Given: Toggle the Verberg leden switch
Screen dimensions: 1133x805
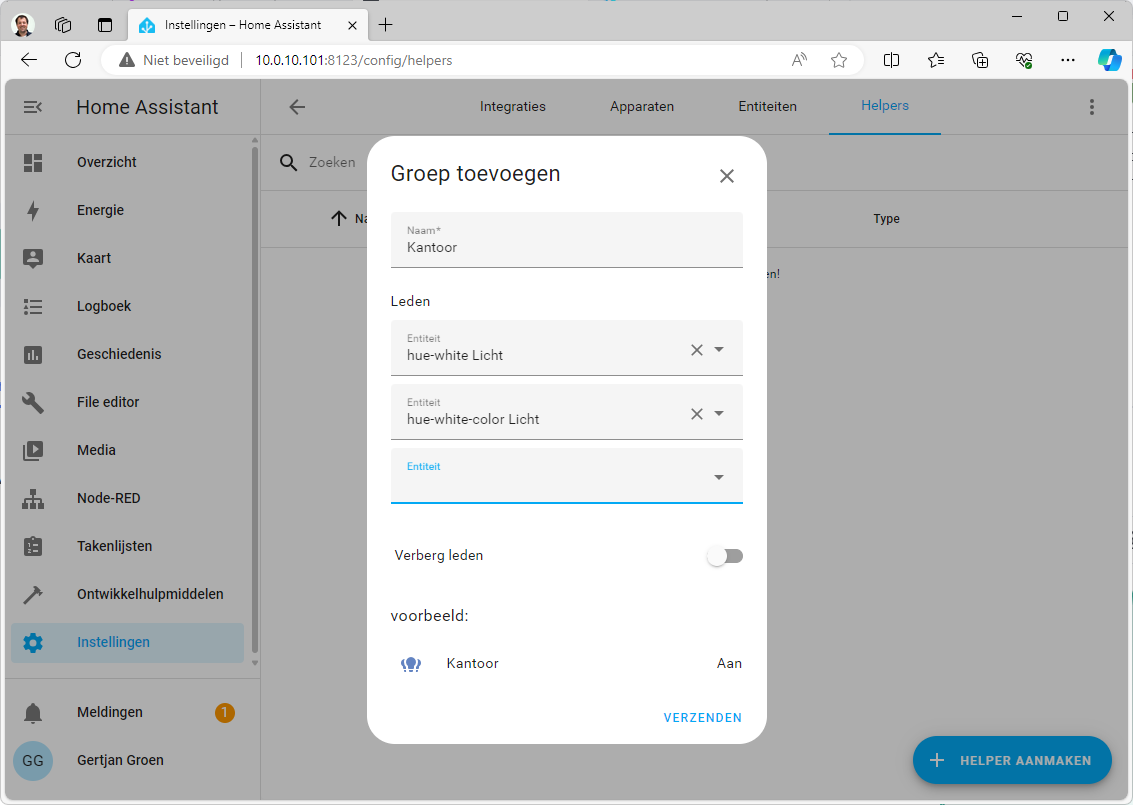Looking at the screenshot, I should [725, 556].
